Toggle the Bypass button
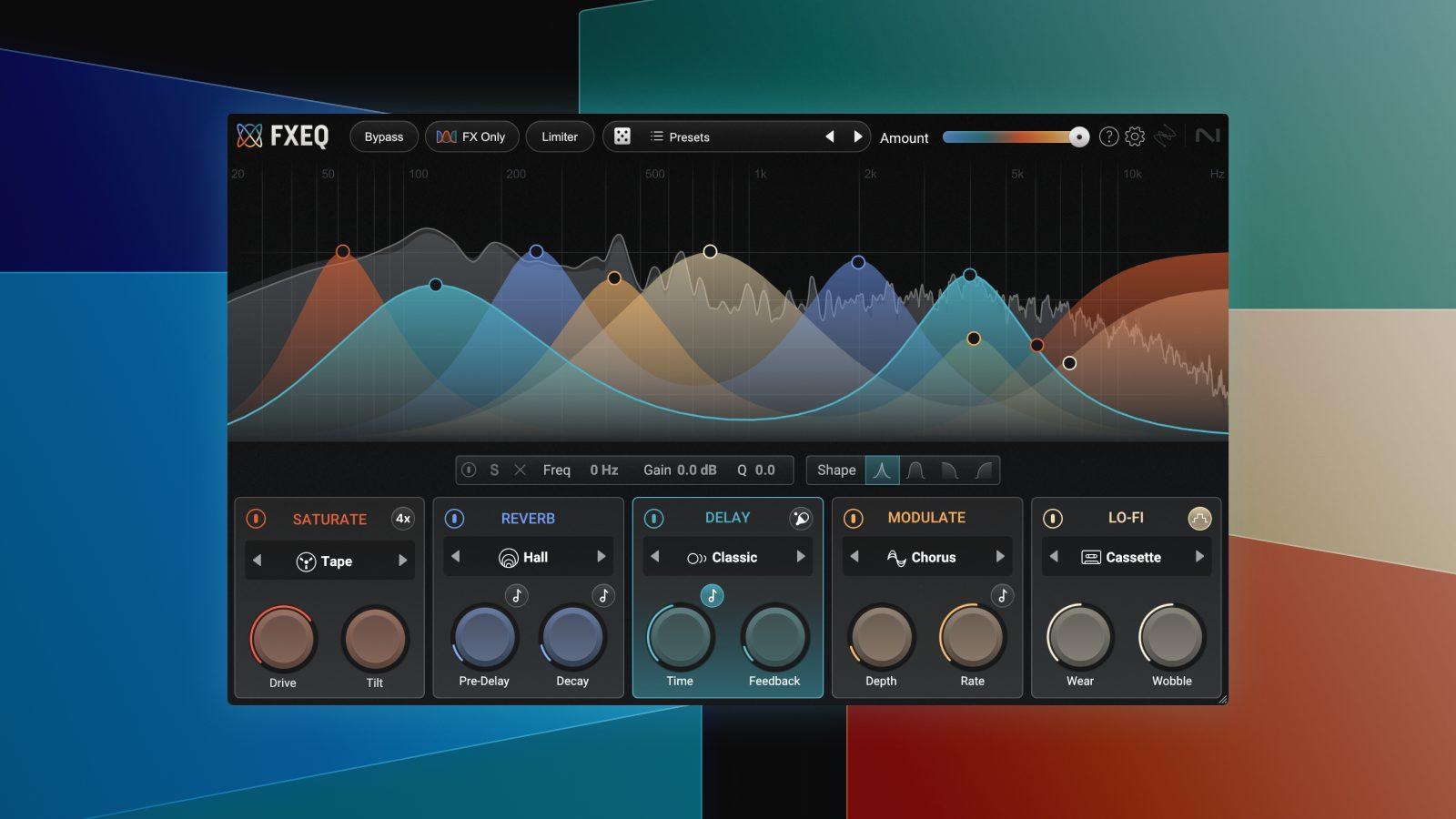Image resolution: width=1456 pixels, height=819 pixels. pos(384,136)
